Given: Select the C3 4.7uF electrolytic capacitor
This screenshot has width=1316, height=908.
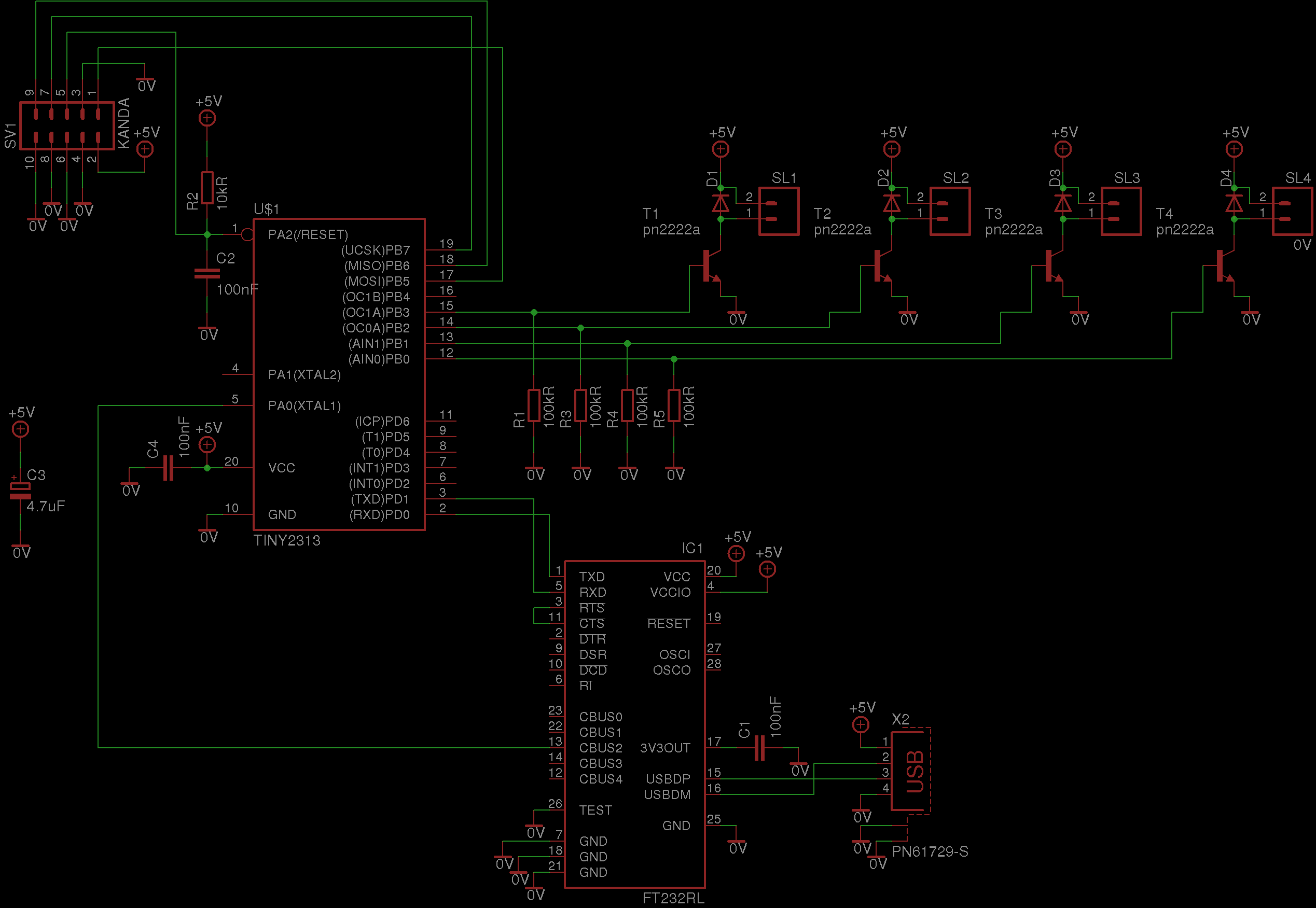Looking at the screenshot, I should (x=20, y=491).
